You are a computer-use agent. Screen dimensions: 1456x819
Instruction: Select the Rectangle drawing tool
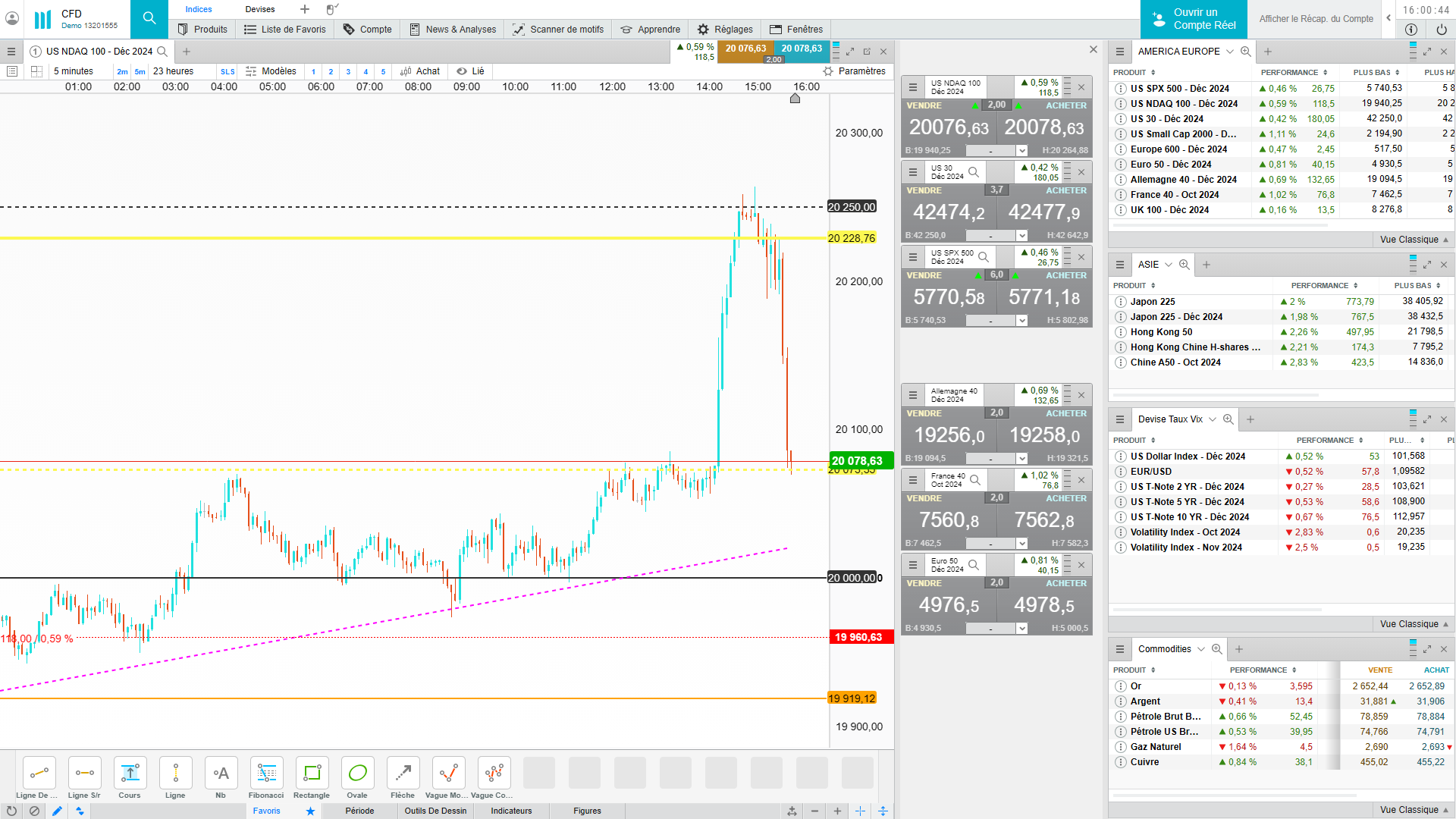(x=312, y=773)
